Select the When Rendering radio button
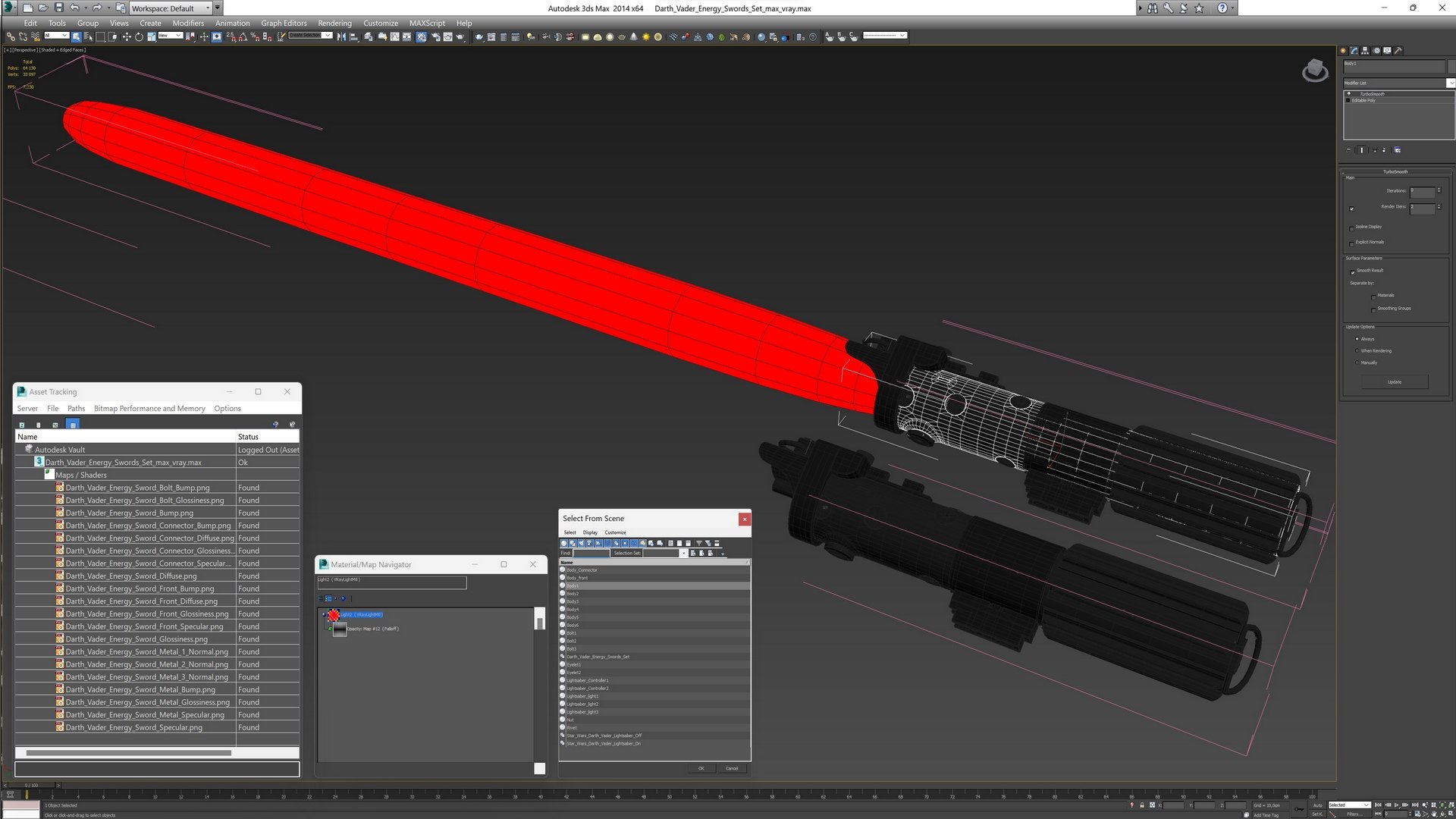The height and width of the screenshot is (819, 1456). [1357, 351]
